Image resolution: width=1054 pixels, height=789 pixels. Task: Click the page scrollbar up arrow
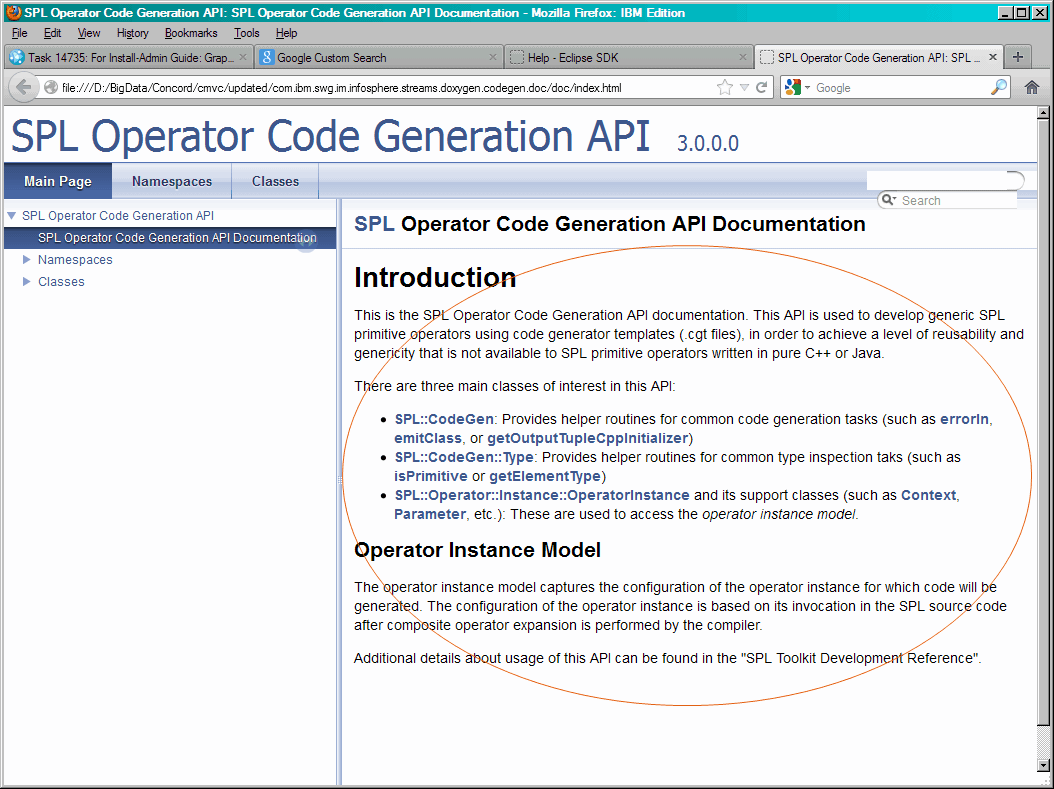(1043, 113)
